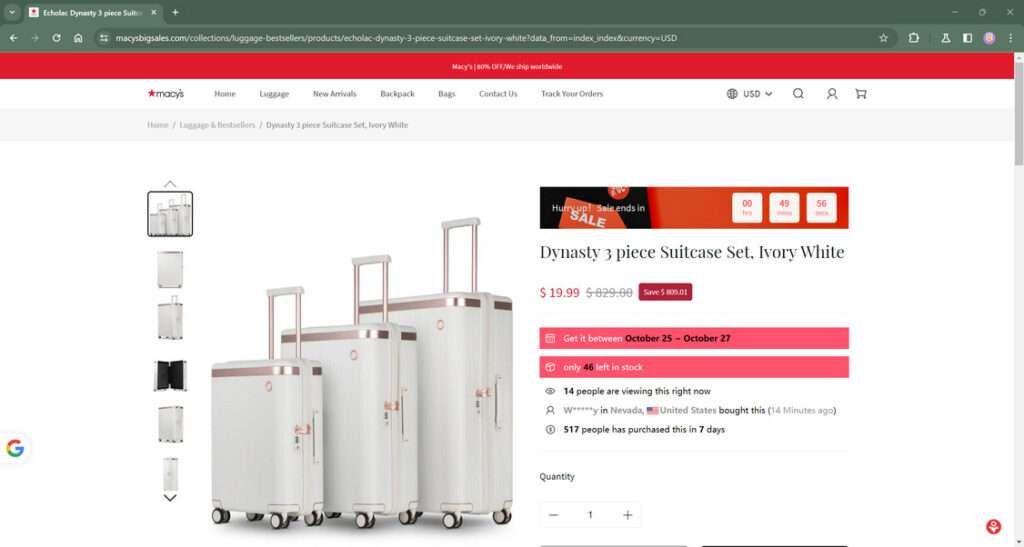
Task: Bookmark this page with the star icon
Action: pos(884,38)
